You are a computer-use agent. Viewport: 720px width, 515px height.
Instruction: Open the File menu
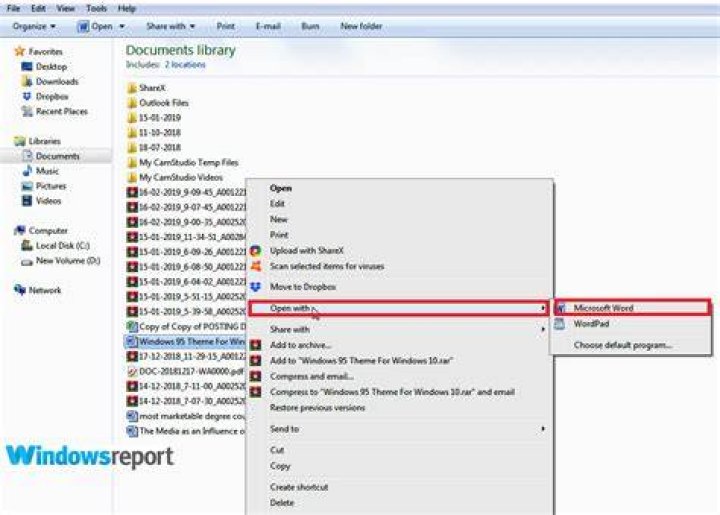tap(13, 8)
